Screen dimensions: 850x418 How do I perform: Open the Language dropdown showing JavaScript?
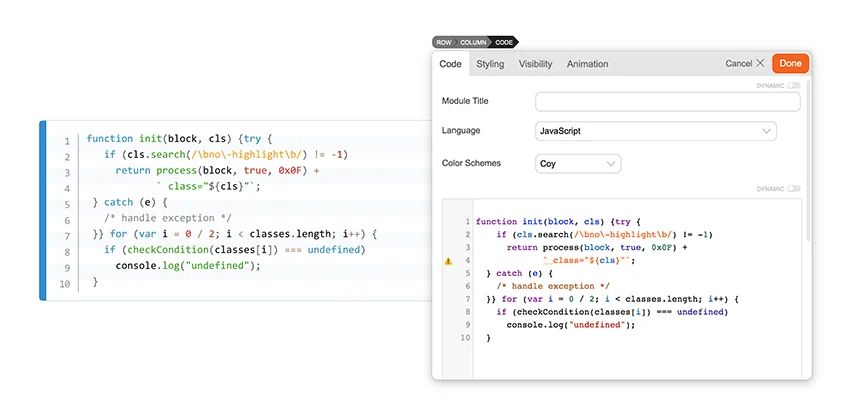[655, 131]
